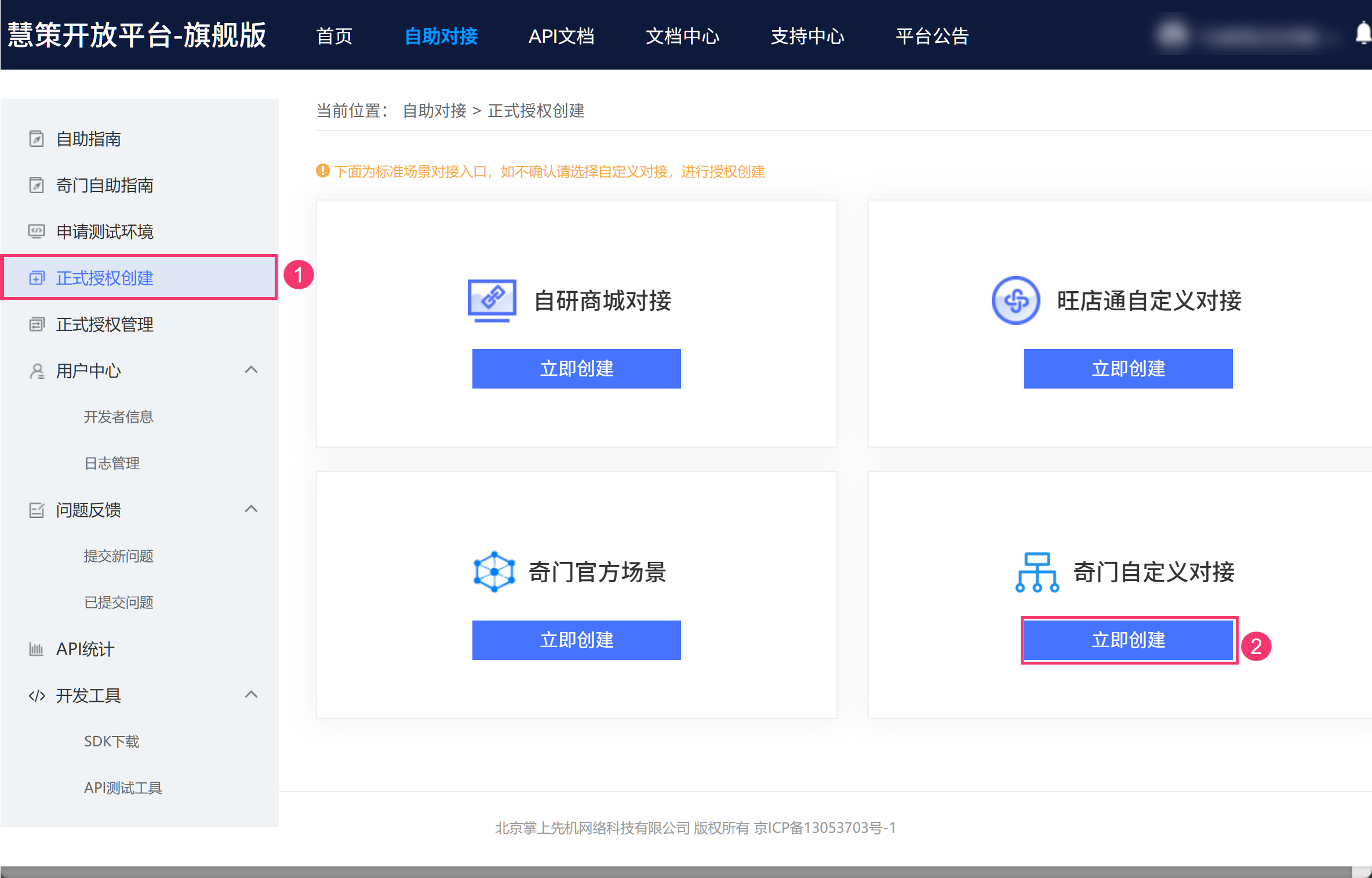Screen dimensions: 1372x878
Task: Click the 正式授权管理 sidebar icon
Action: 37,324
